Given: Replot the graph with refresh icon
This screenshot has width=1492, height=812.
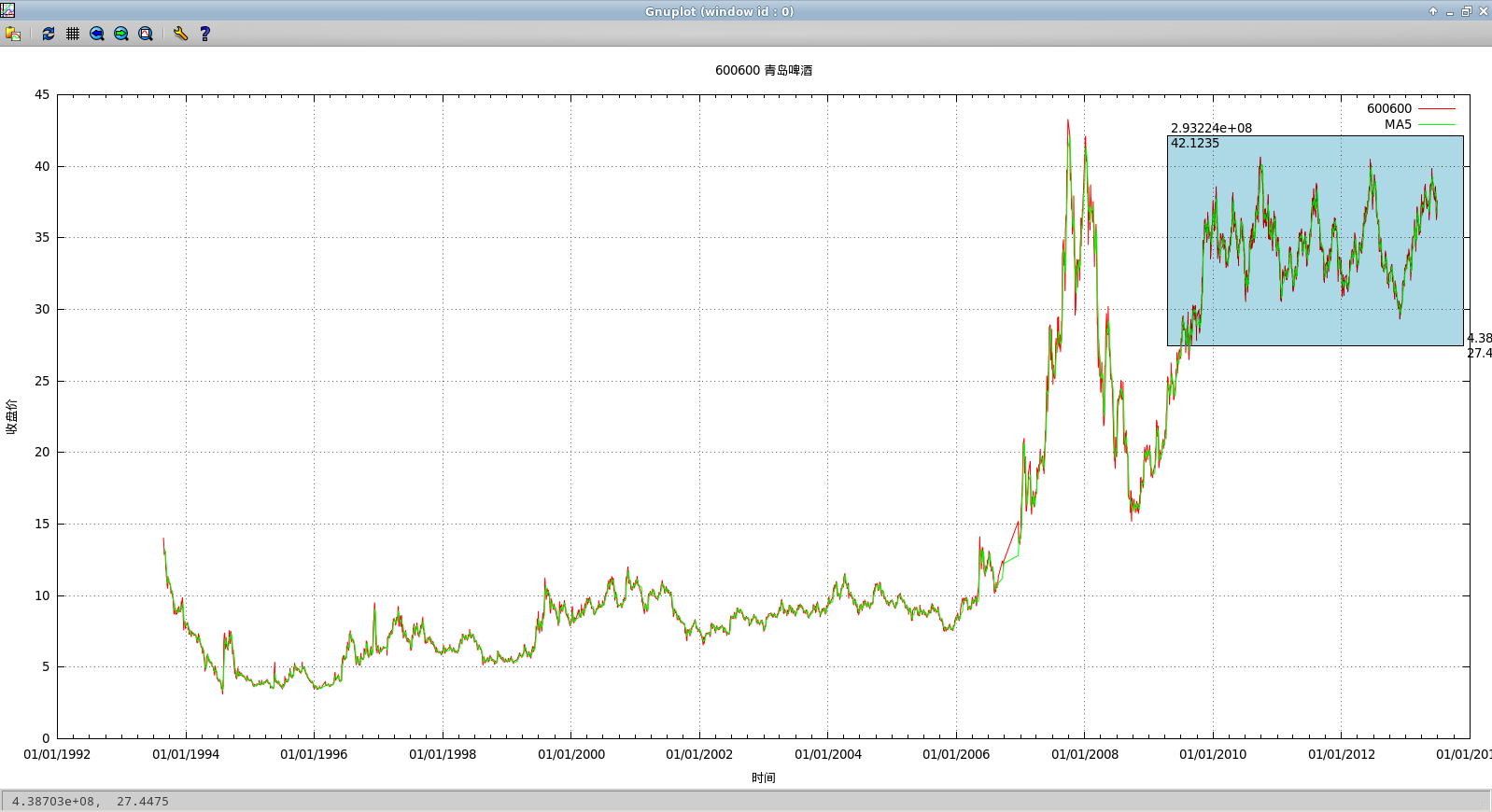Looking at the screenshot, I should (49, 34).
